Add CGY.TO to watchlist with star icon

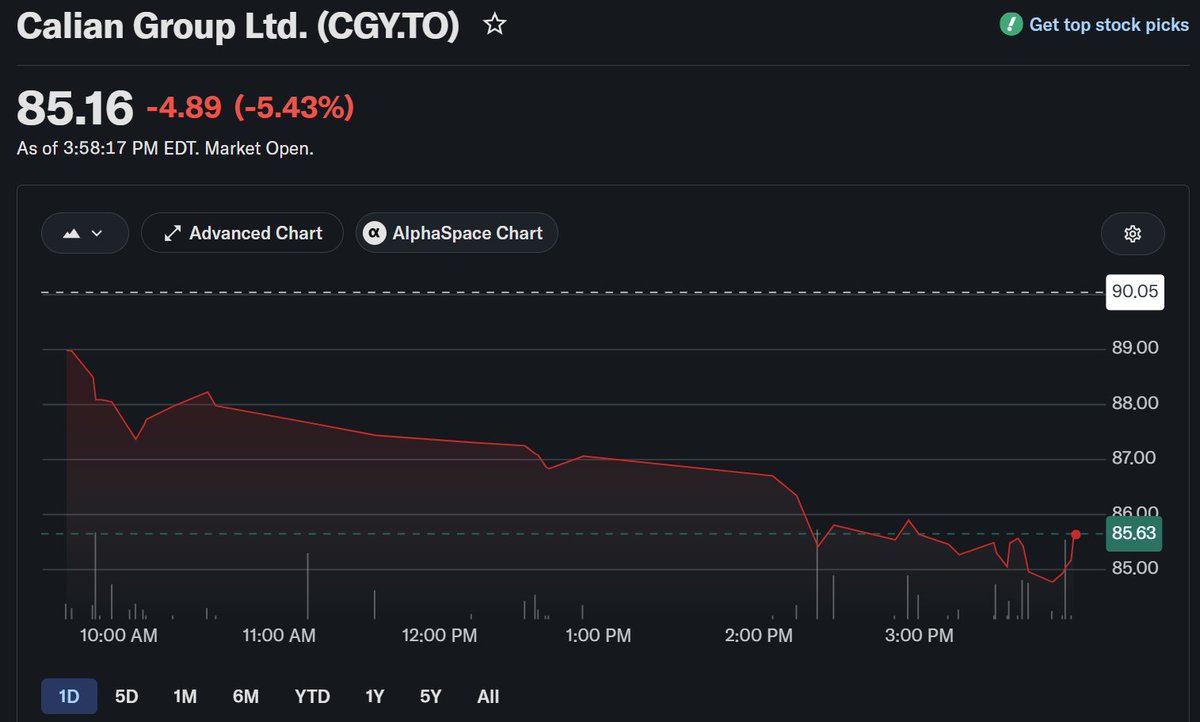tap(494, 25)
